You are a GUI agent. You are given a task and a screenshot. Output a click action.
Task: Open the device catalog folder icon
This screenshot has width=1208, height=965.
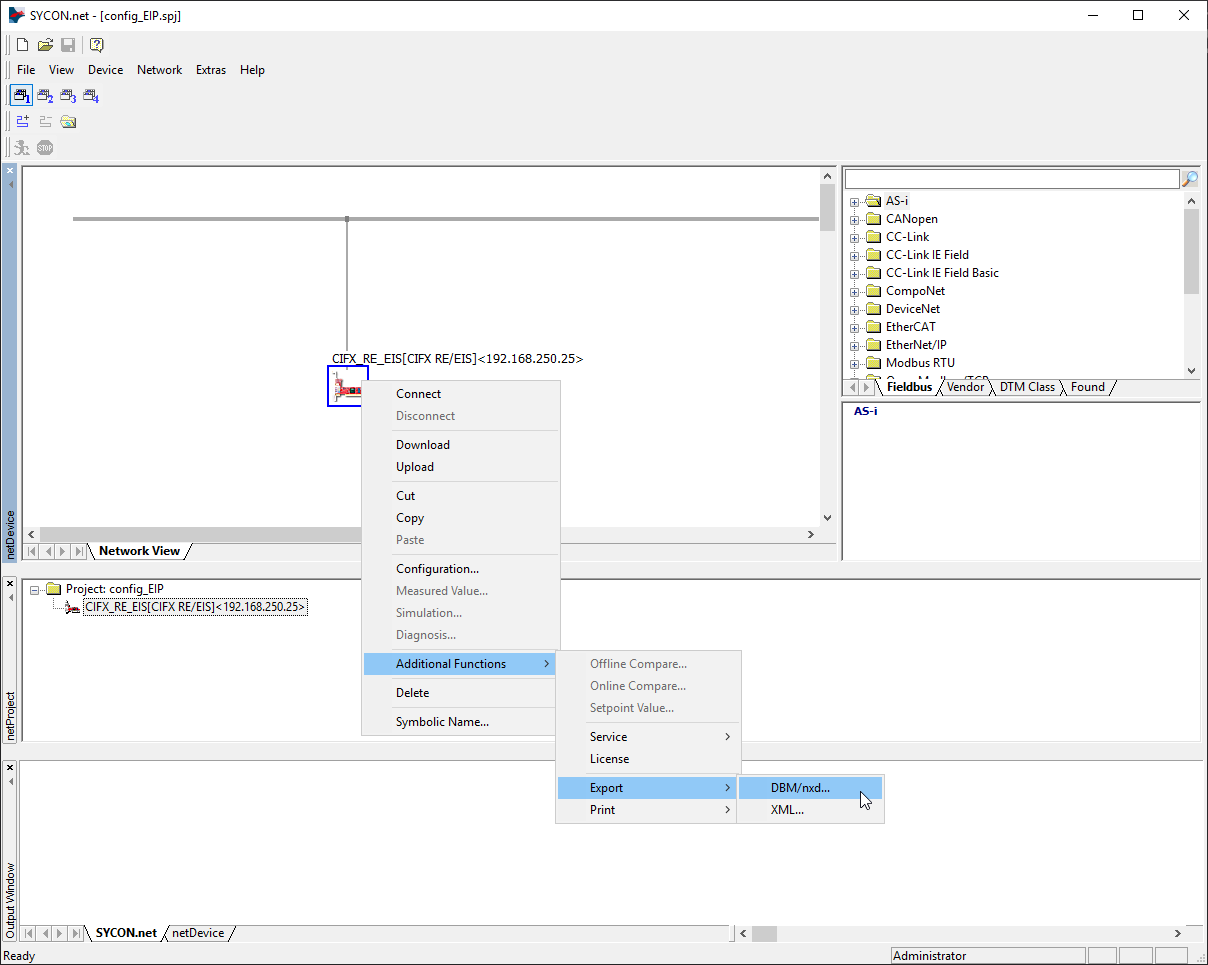click(68, 122)
